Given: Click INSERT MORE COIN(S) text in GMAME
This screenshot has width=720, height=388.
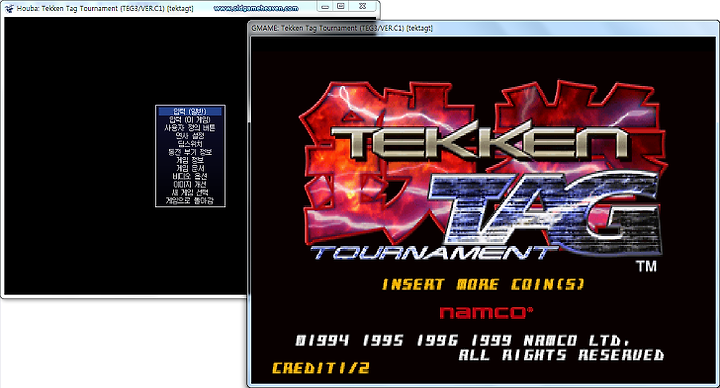Looking at the screenshot, I should [483, 285].
